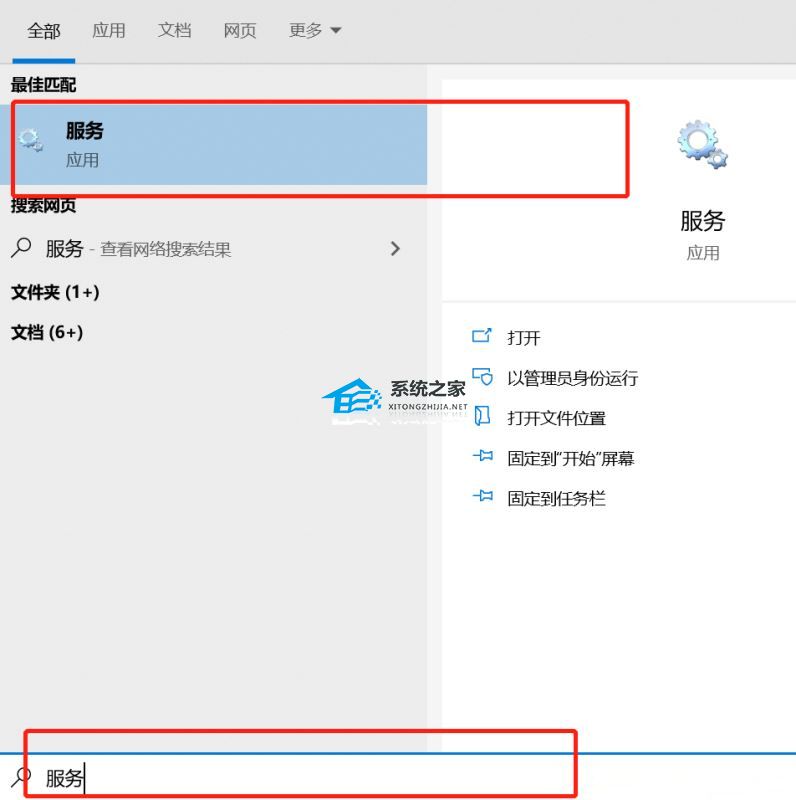Click the 搜索网页 heading
The width and height of the screenshot is (796, 800).
(x=44, y=206)
